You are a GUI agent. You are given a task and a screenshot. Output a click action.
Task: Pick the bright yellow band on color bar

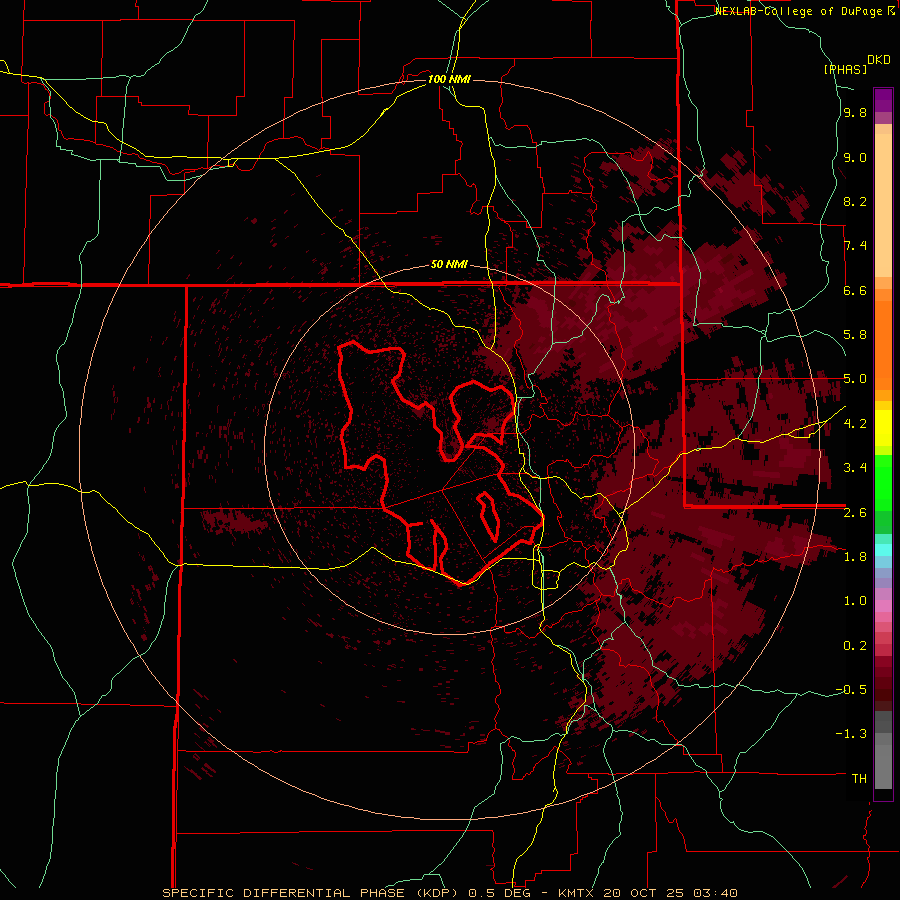click(x=883, y=428)
